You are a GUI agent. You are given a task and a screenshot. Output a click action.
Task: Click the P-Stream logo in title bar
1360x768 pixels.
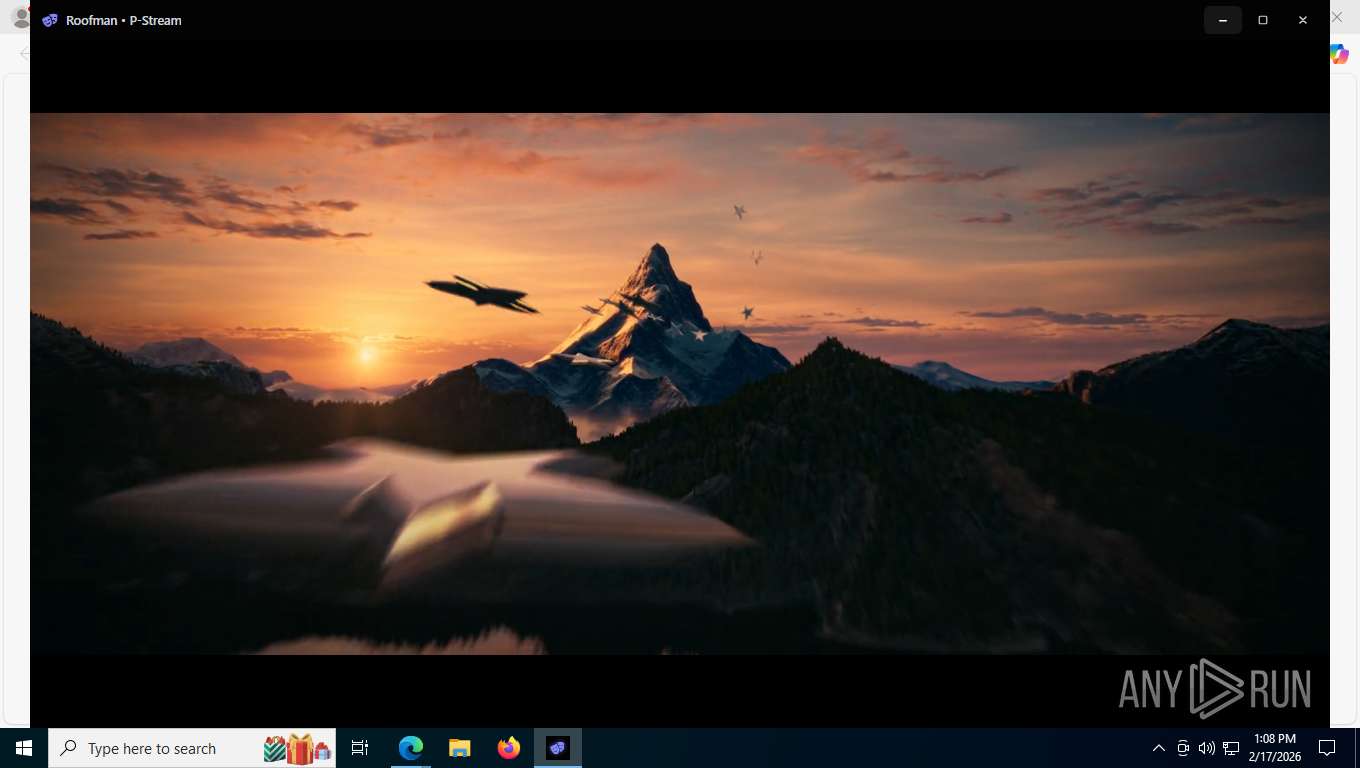pos(50,20)
